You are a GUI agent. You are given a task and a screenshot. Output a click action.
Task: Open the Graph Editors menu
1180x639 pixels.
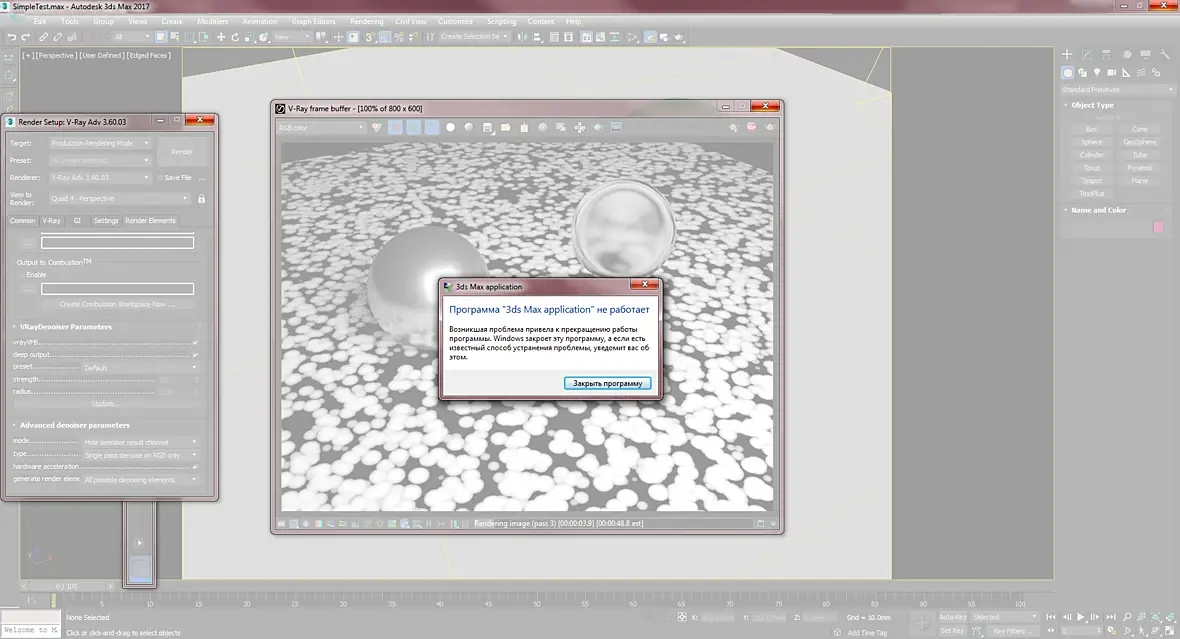(x=313, y=21)
